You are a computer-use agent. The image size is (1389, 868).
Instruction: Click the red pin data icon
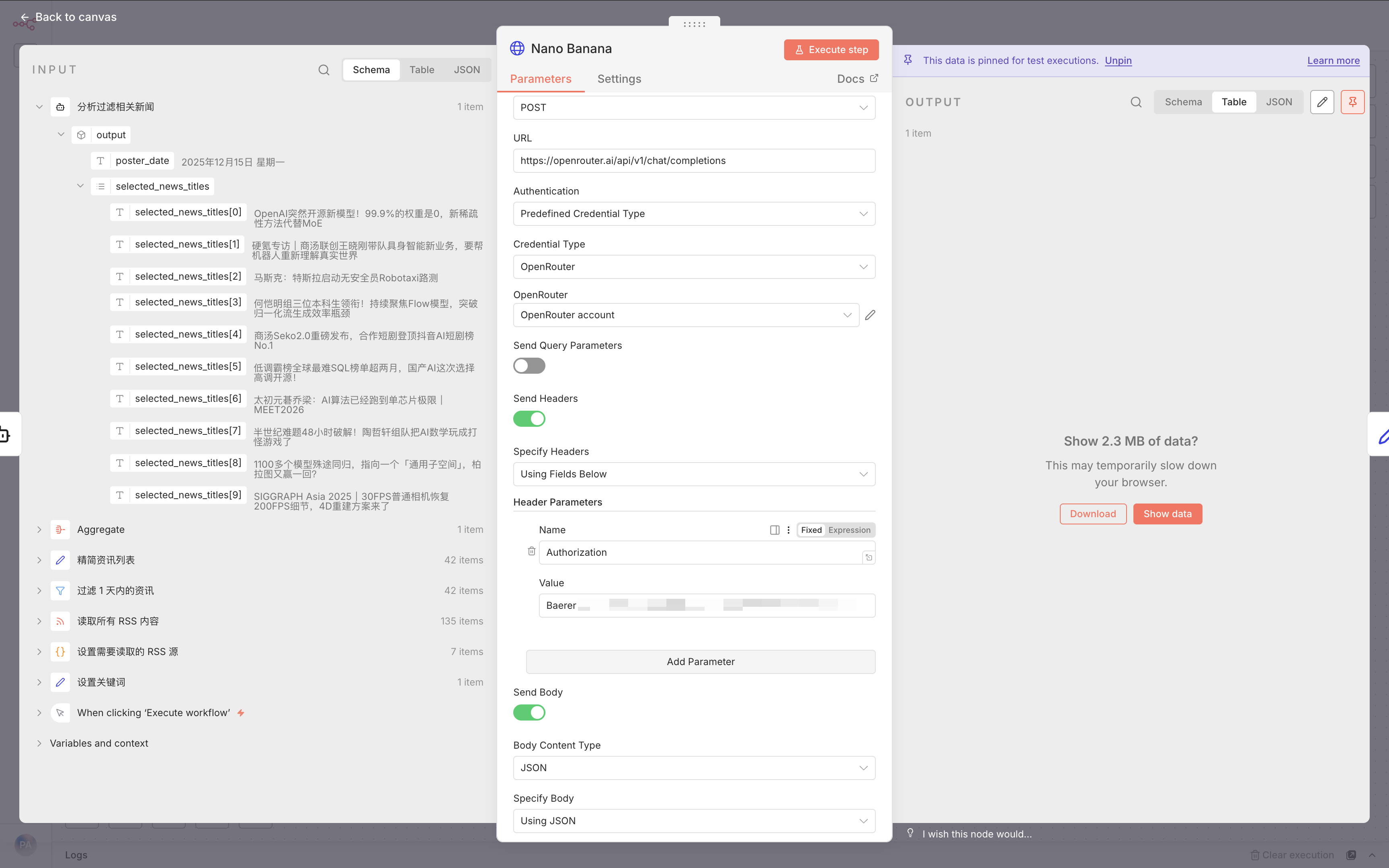pyautogui.click(x=1352, y=102)
